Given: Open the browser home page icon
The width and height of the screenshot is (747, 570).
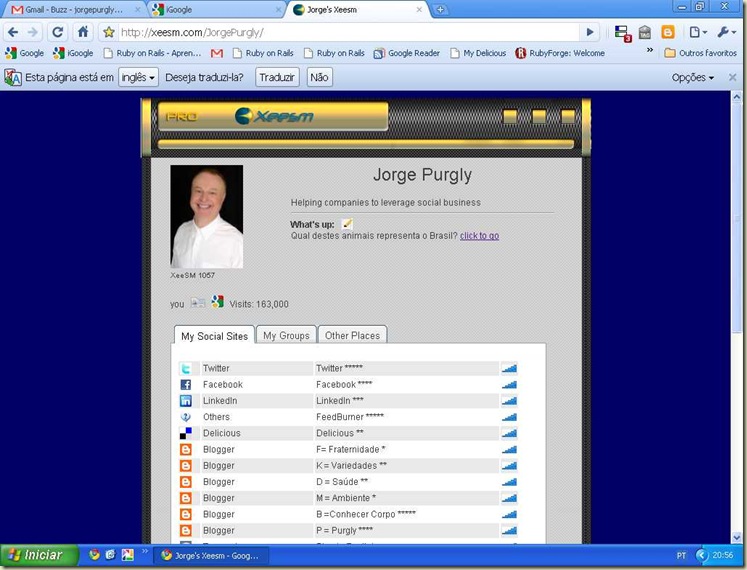Looking at the screenshot, I should point(83,32).
